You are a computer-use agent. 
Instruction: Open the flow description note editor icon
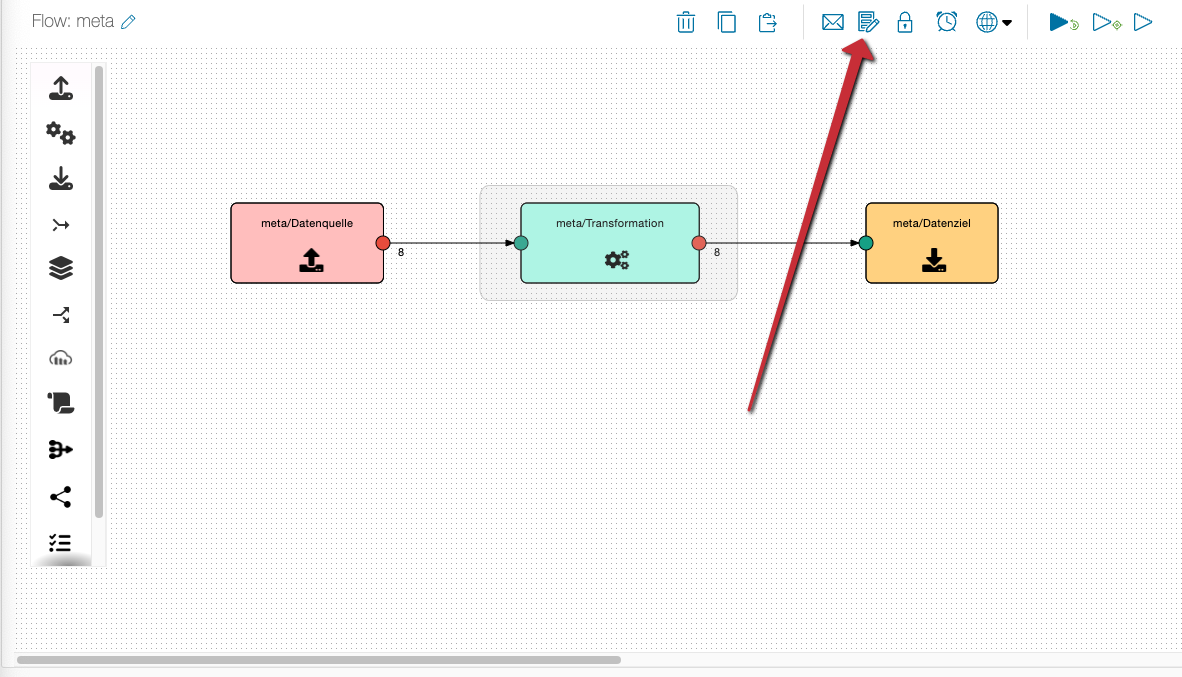pos(868,22)
